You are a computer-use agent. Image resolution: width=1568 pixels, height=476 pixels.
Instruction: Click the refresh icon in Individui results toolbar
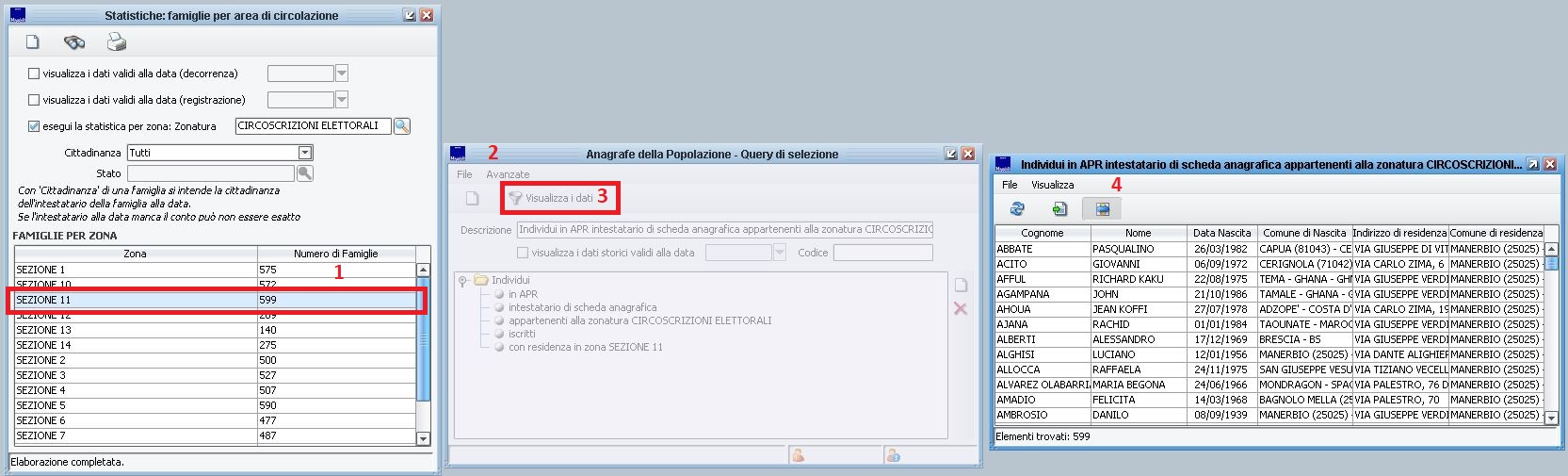(x=1017, y=209)
